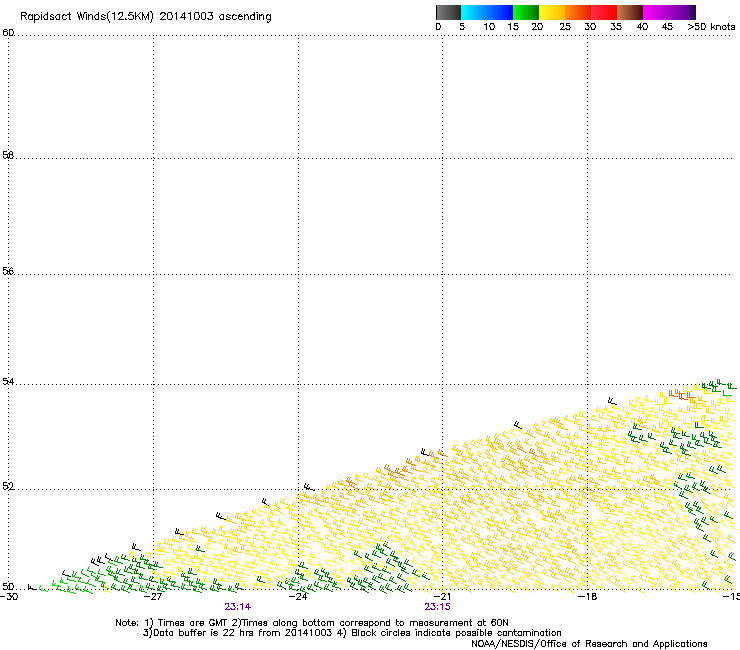The image size is (740, 650).
Task: Click the -27 longitude axis label
Action: click(x=153, y=597)
